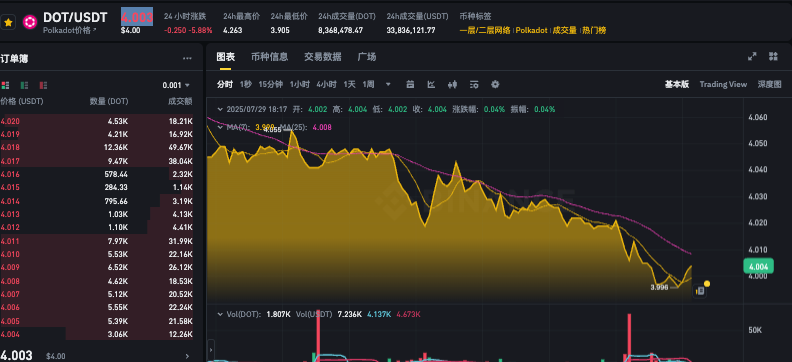Select the 1秒 time interval
The width and height of the screenshot is (792, 362).
tap(245, 84)
